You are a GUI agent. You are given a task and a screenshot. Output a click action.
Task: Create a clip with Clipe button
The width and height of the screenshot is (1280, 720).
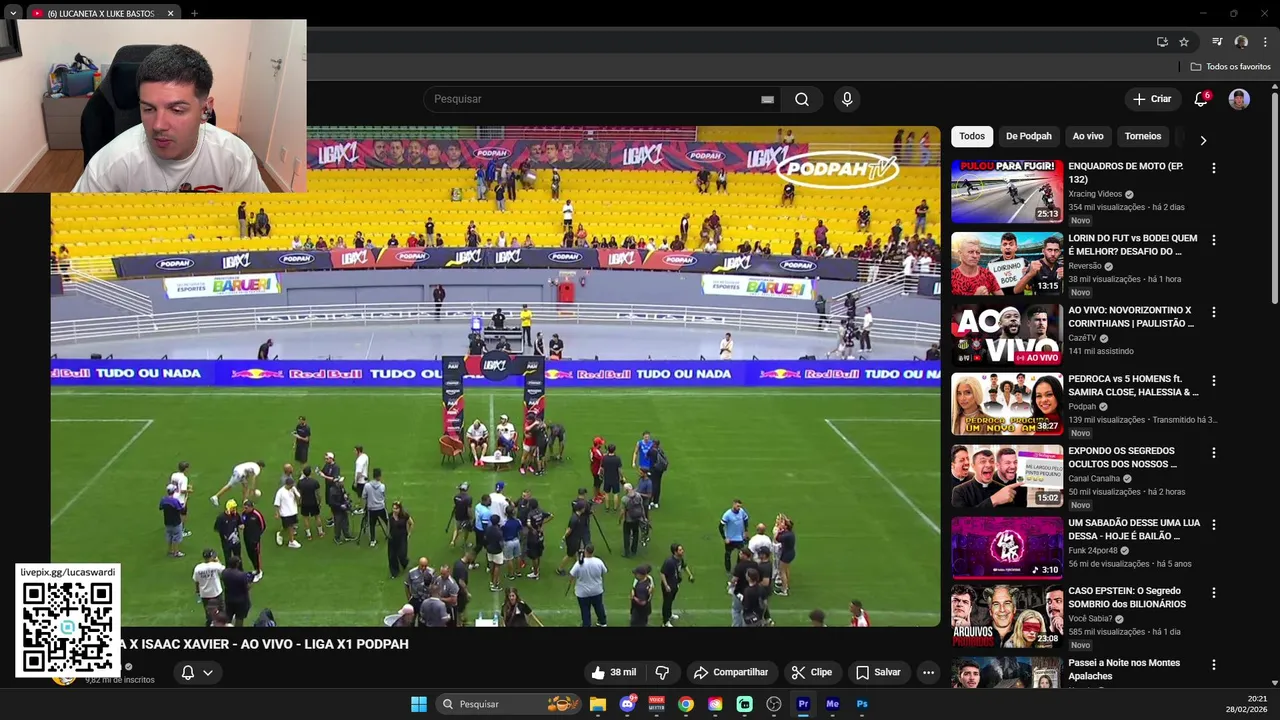811,672
